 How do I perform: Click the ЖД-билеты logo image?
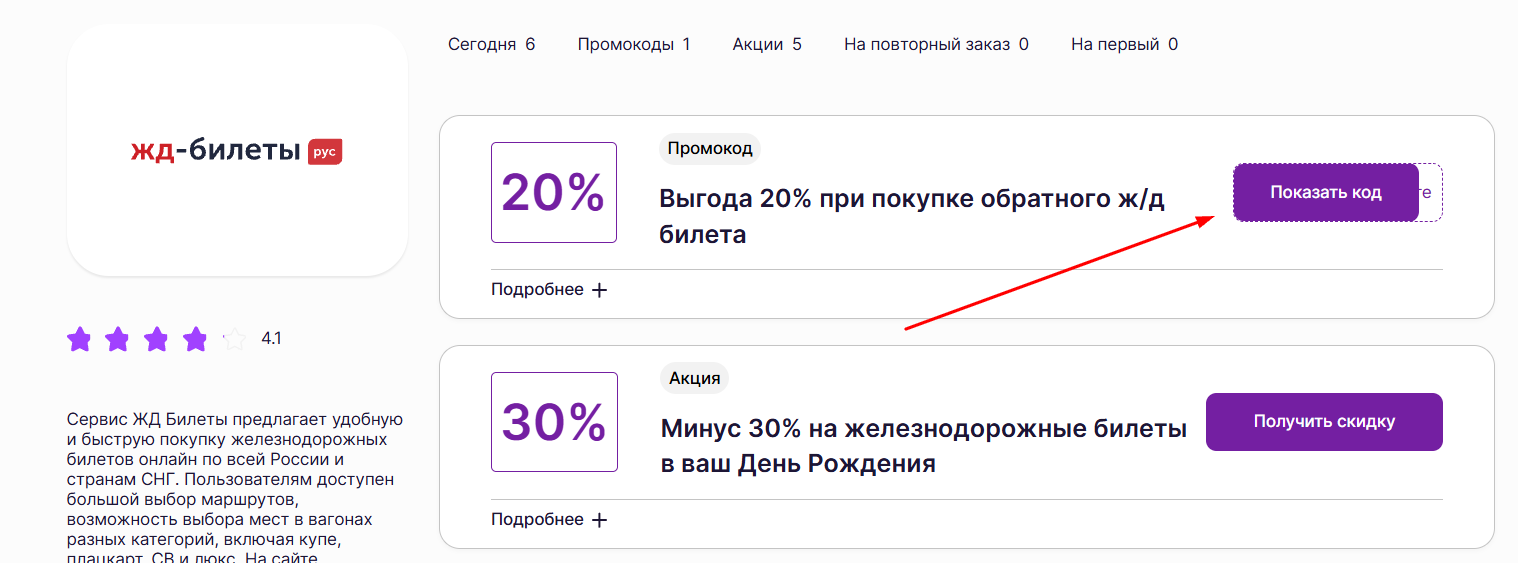coord(237,151)
